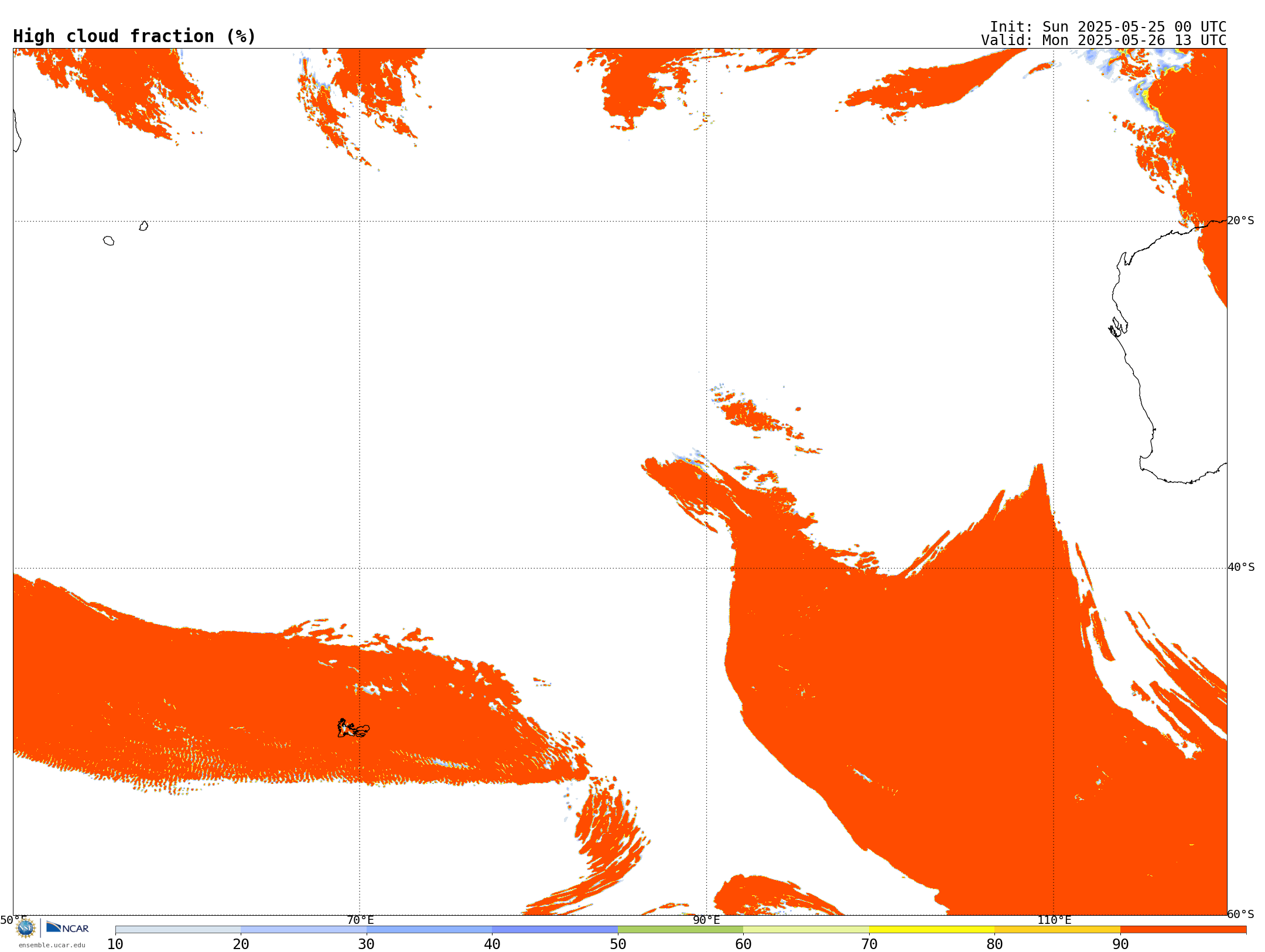Click the colorbar tick label 60
The height and width of the screenshot is (952, 1265).
[x=743, y=944]
